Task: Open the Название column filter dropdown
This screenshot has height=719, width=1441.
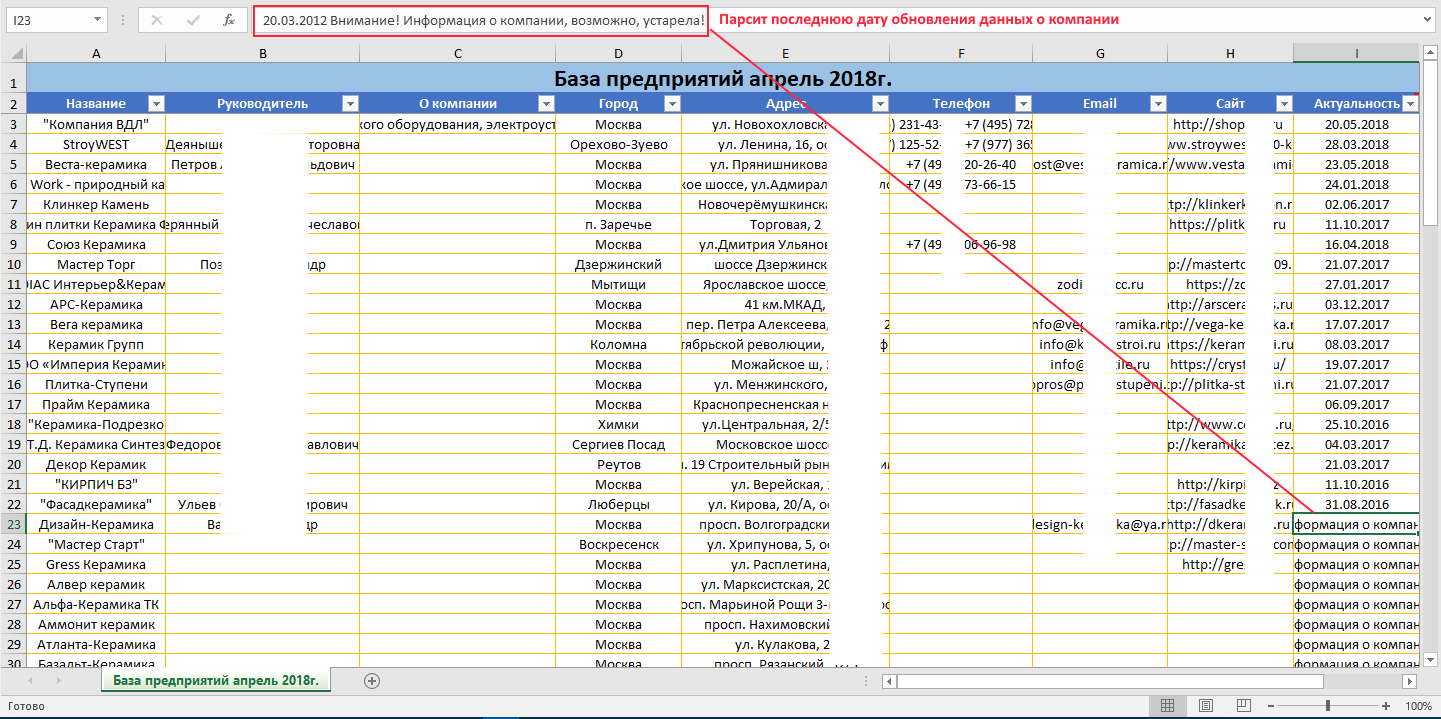Action: point(156,103)
